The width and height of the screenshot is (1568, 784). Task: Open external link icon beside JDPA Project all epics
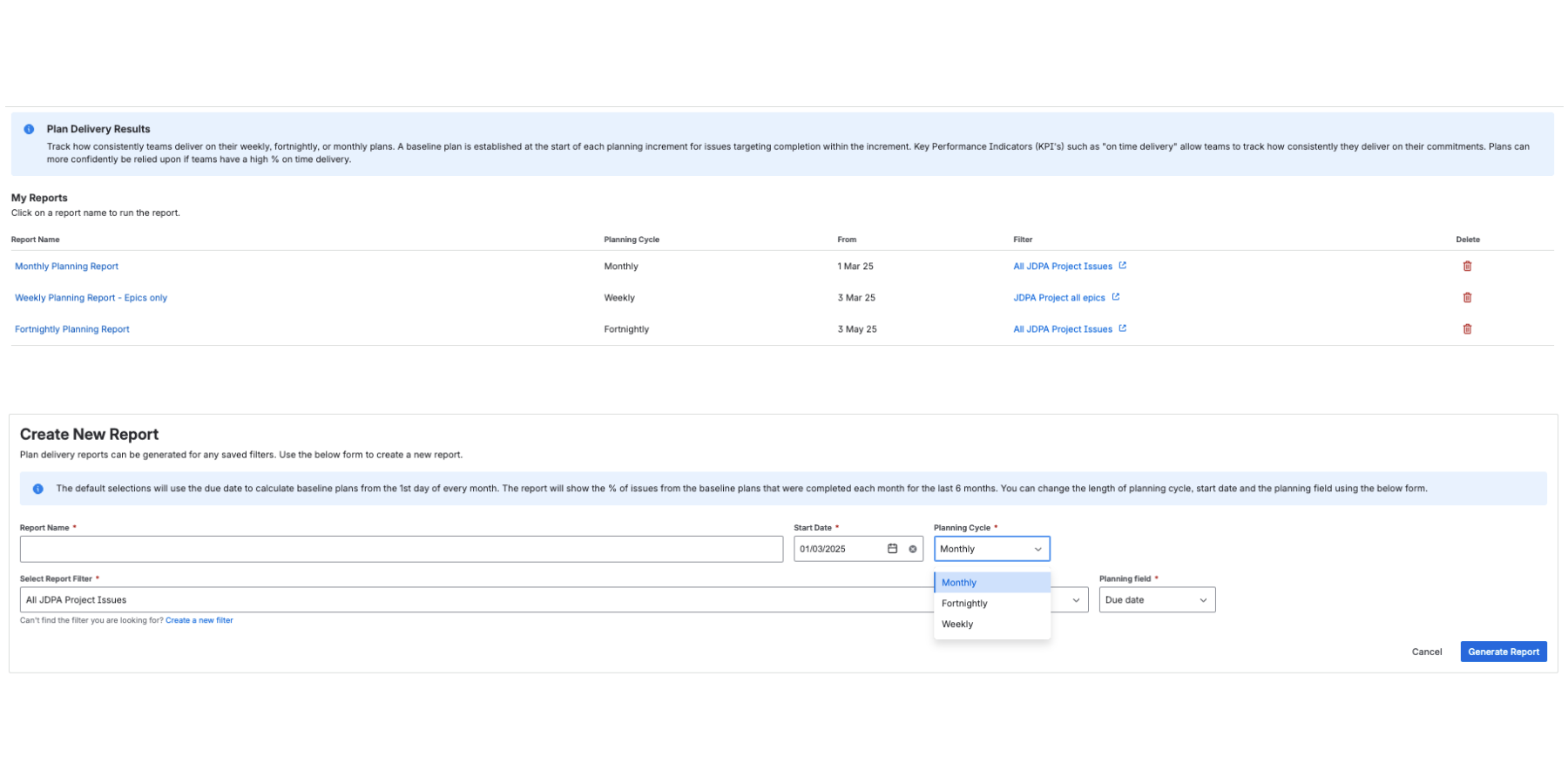coord(1115,297)
